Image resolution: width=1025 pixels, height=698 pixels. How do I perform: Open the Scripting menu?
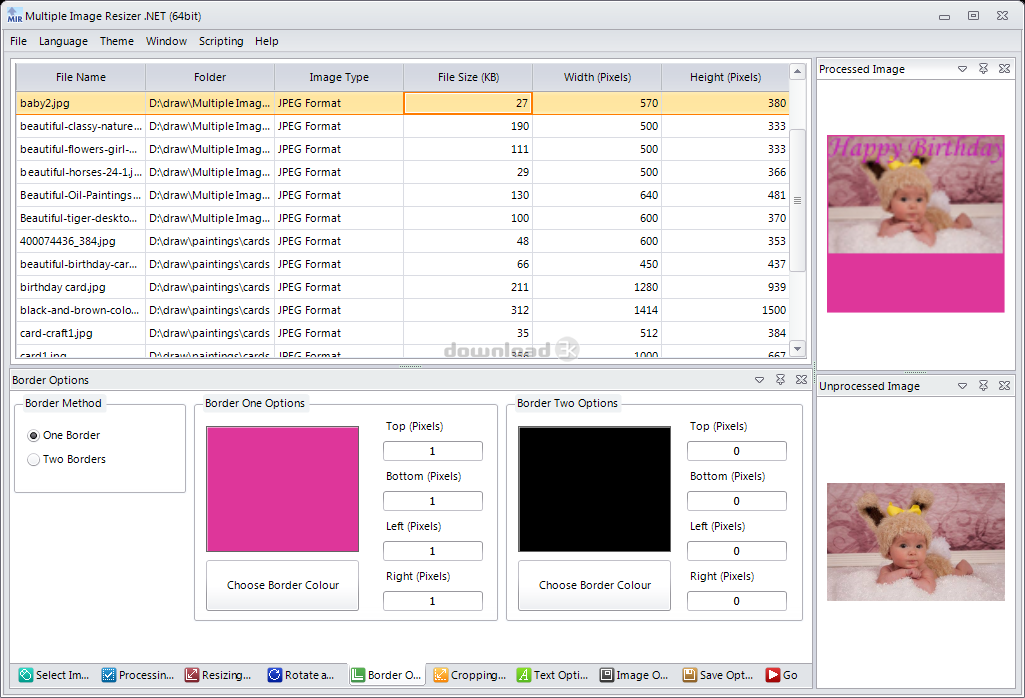pos(221,41)
